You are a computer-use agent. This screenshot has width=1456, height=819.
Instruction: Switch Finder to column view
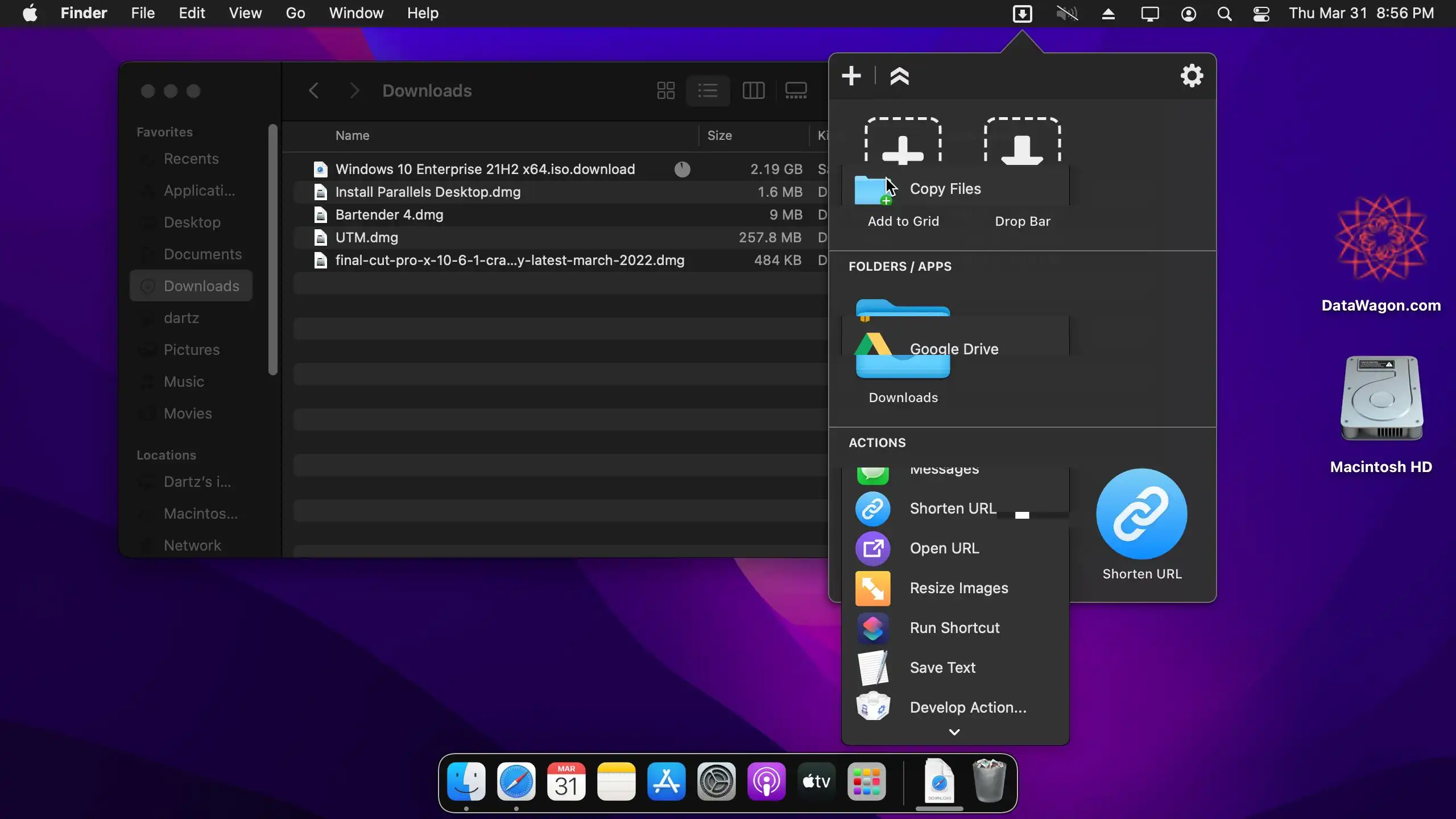click(x=753, y=90)
